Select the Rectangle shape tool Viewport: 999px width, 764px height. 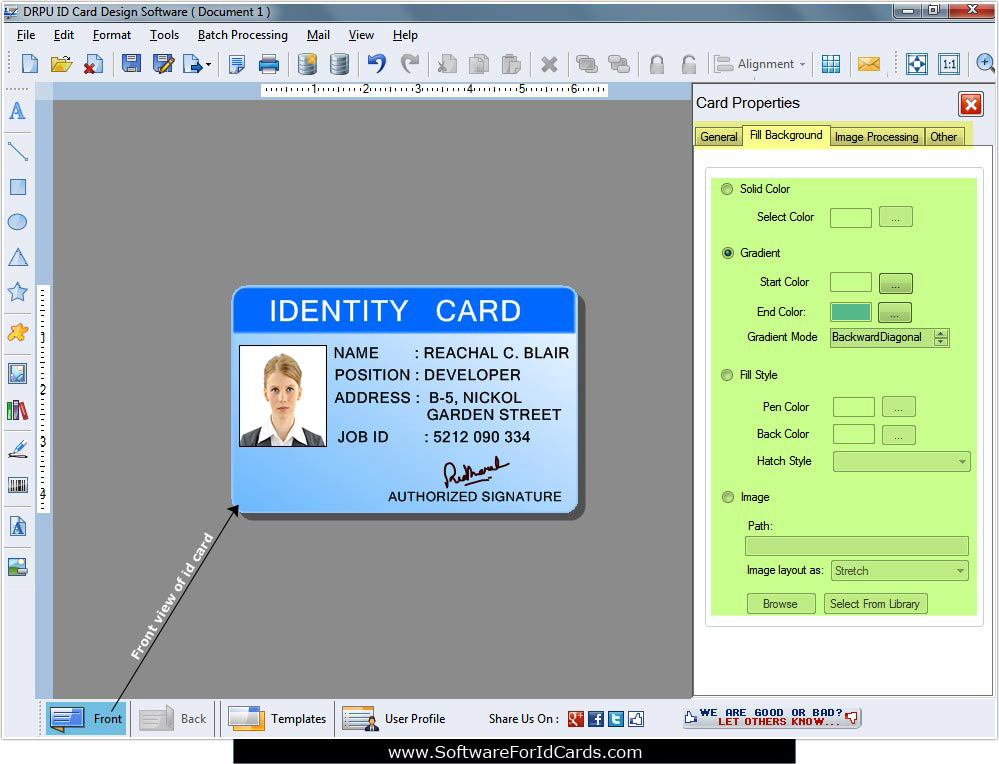pos(18,187)
